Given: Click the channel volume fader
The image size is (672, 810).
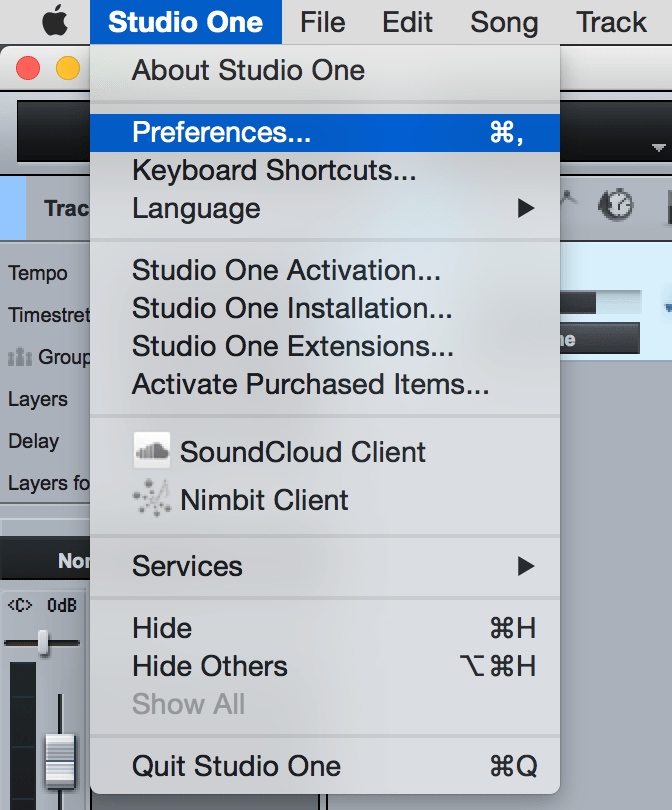Looking at the screenshot, I should (x=58, y=762).
